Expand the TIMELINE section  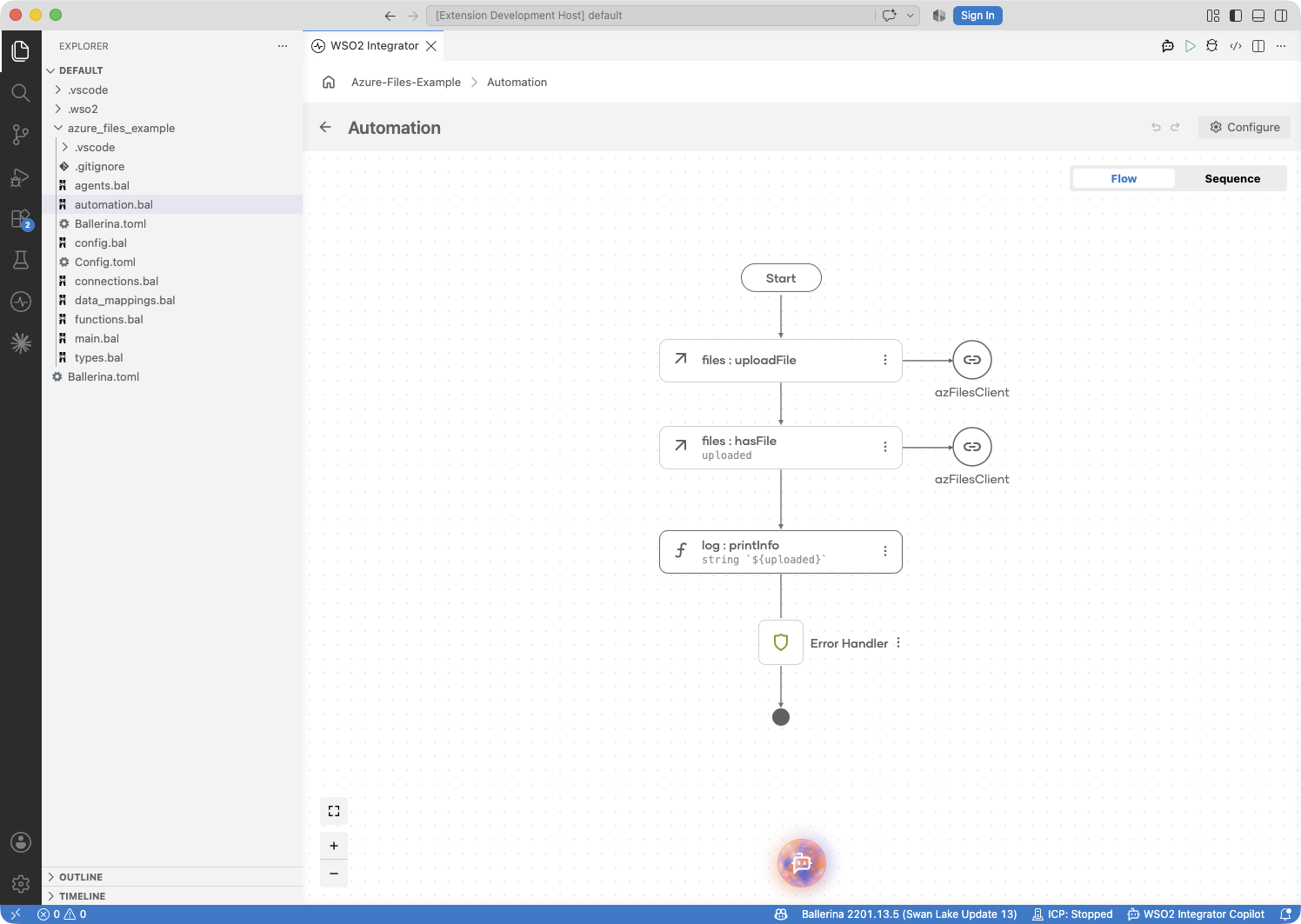[x=172, y=896]
